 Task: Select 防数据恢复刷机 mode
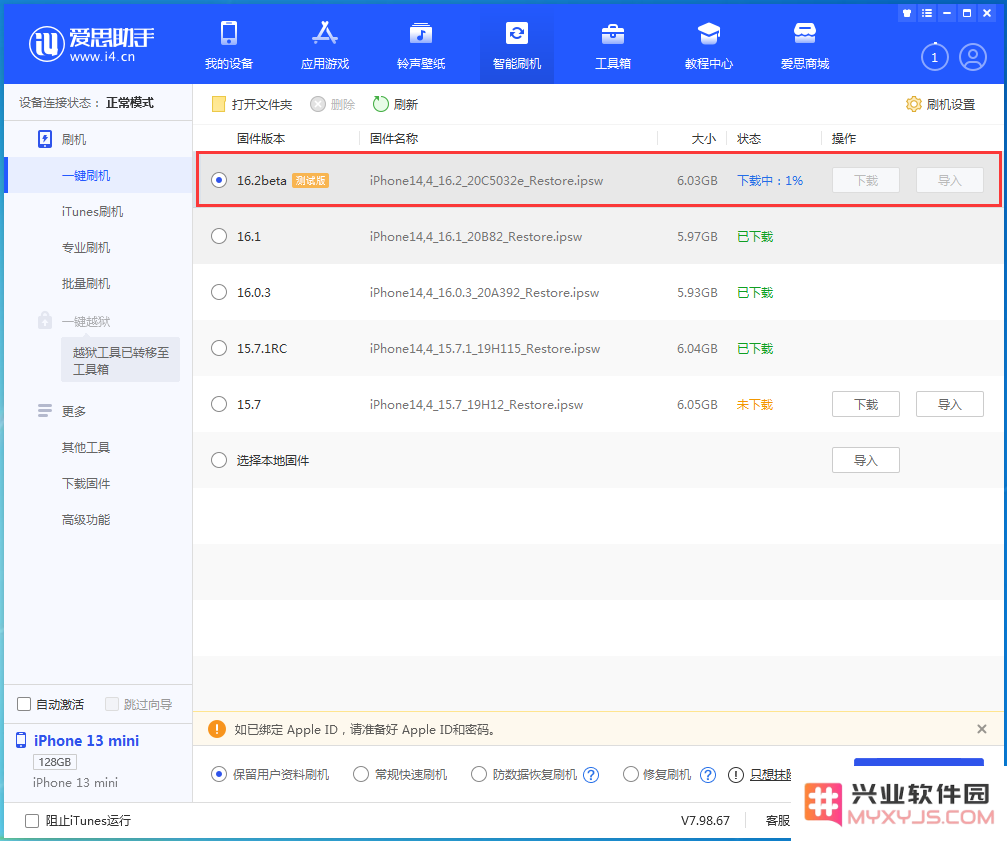(478, 774)
